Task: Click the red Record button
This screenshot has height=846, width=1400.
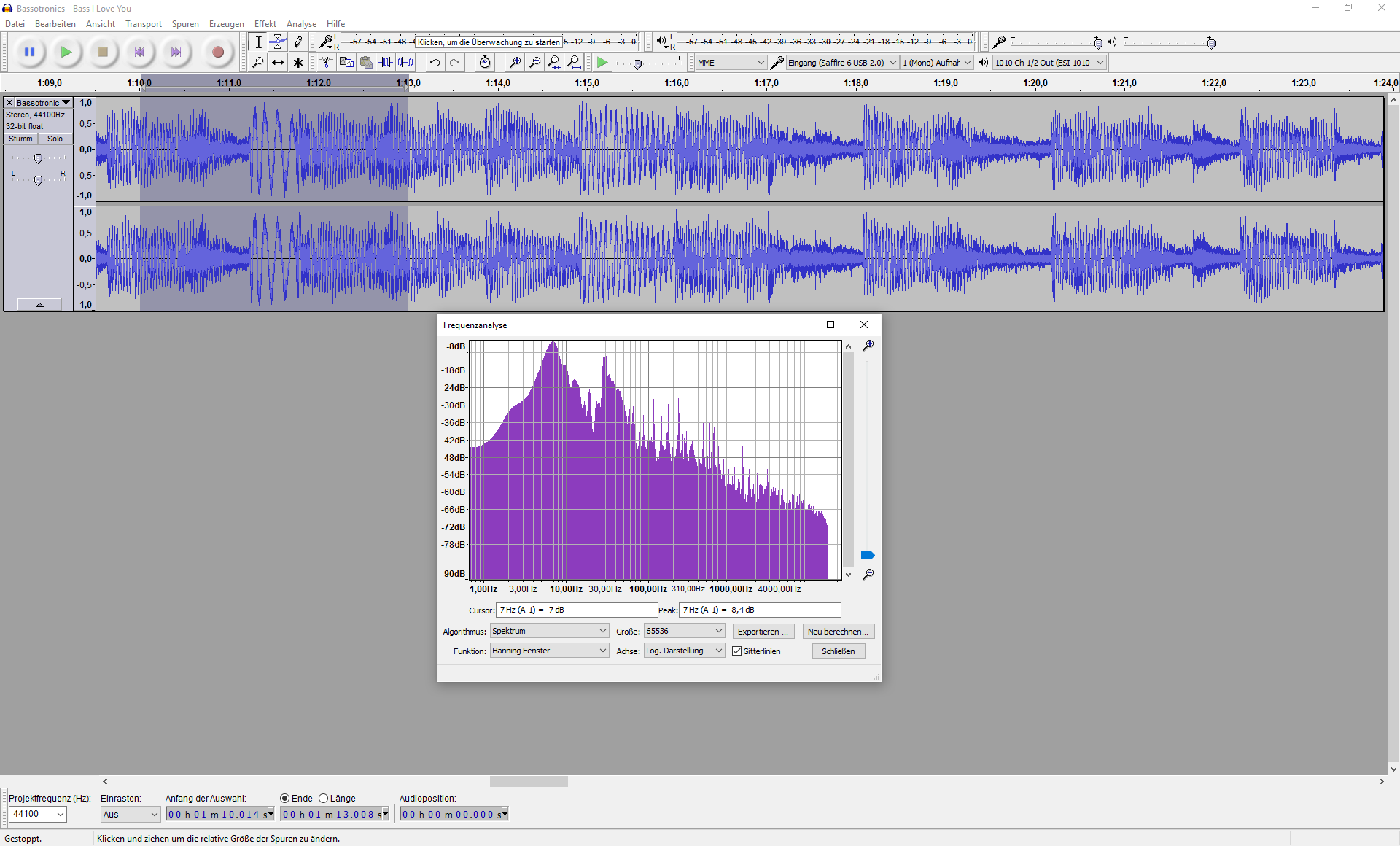Action: click(217, 52)
